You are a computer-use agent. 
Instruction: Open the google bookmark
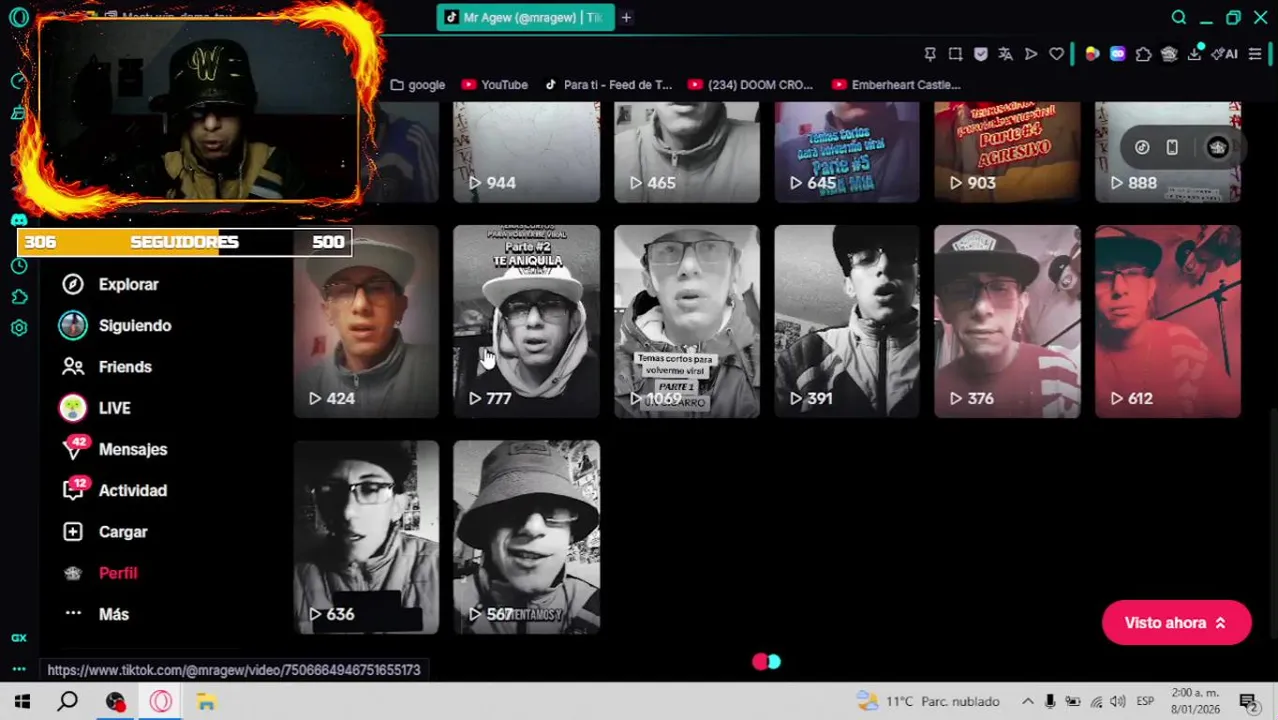tap(417, 85)
